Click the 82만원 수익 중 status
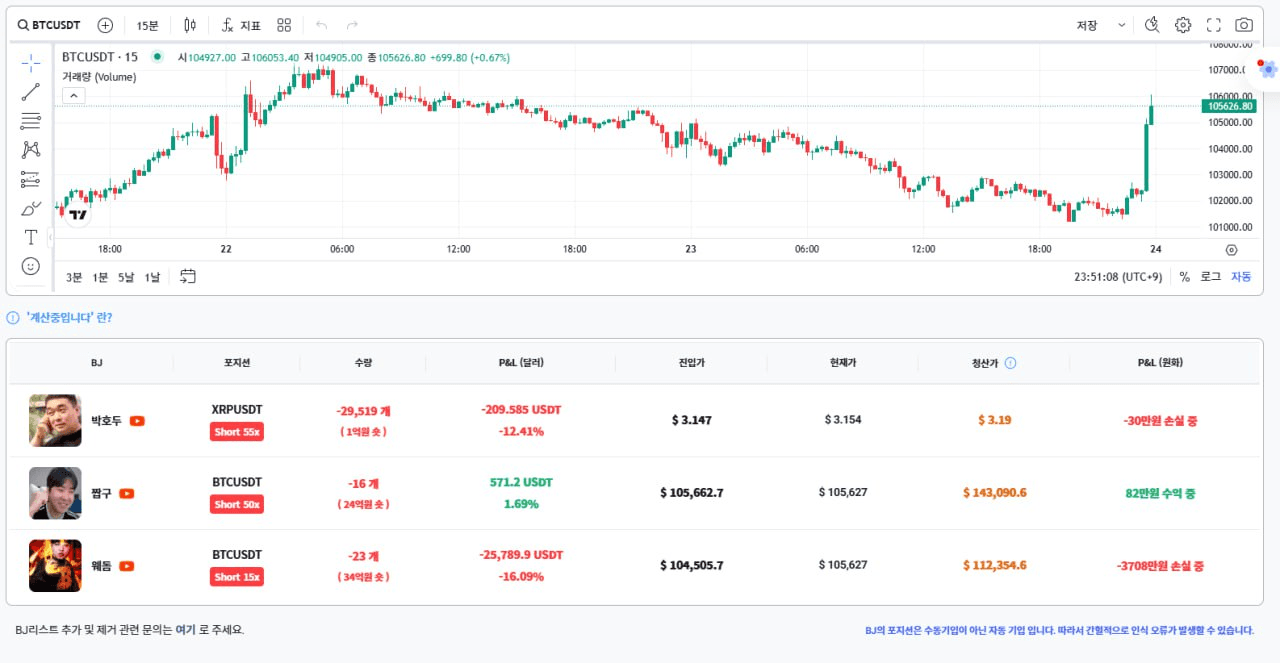The width and height of the screenshot is (1280, 663). 1160,493
